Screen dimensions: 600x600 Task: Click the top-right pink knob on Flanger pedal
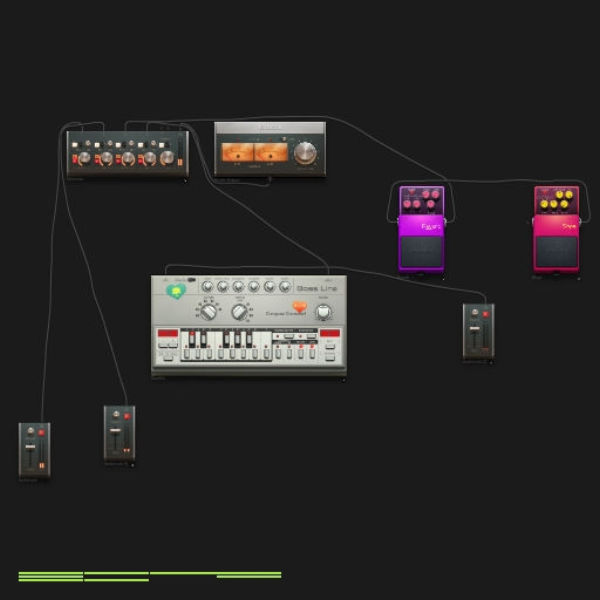pyautogui.click(x=435, y=194)
